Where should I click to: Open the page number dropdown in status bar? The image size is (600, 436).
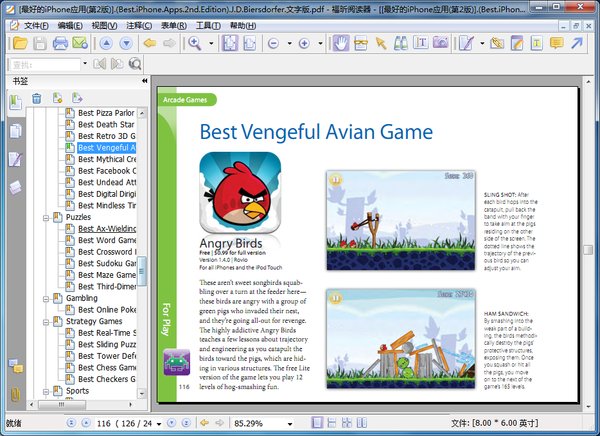point(159,424)
